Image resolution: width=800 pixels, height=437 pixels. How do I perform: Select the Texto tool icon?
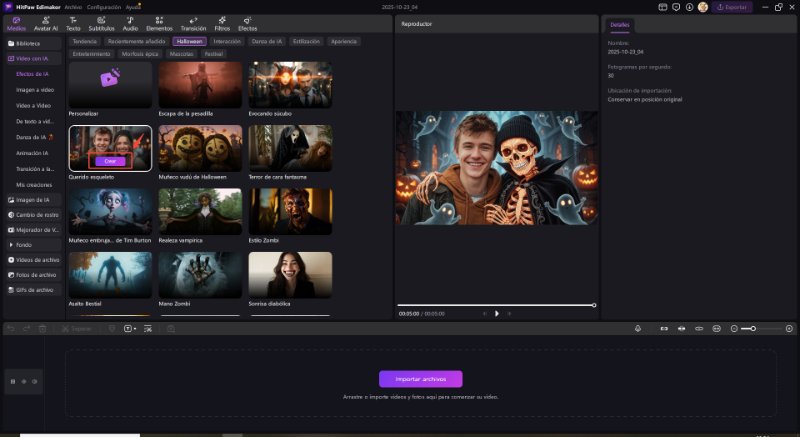tap(73, 23)
